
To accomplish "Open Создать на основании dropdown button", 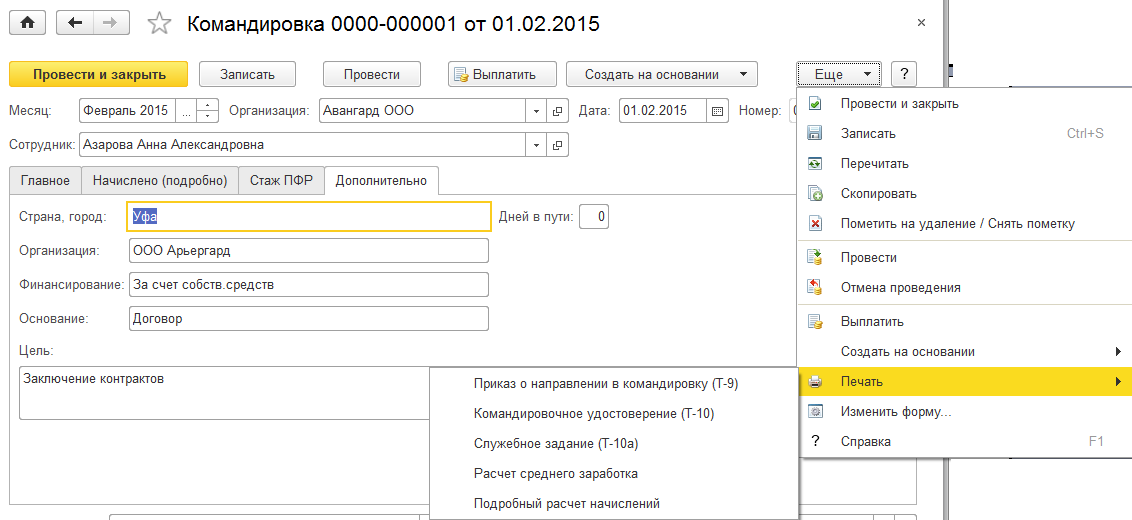I will point(662,74).
